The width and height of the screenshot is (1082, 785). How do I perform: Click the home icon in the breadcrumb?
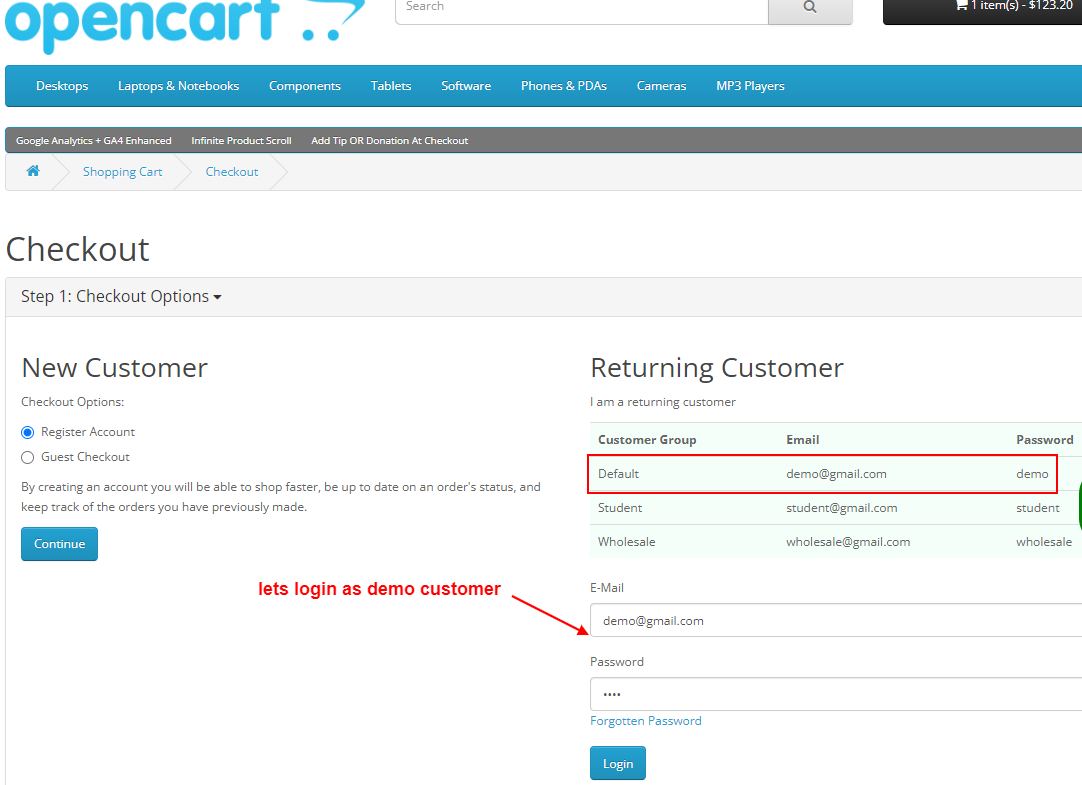(x=33, y=171)
